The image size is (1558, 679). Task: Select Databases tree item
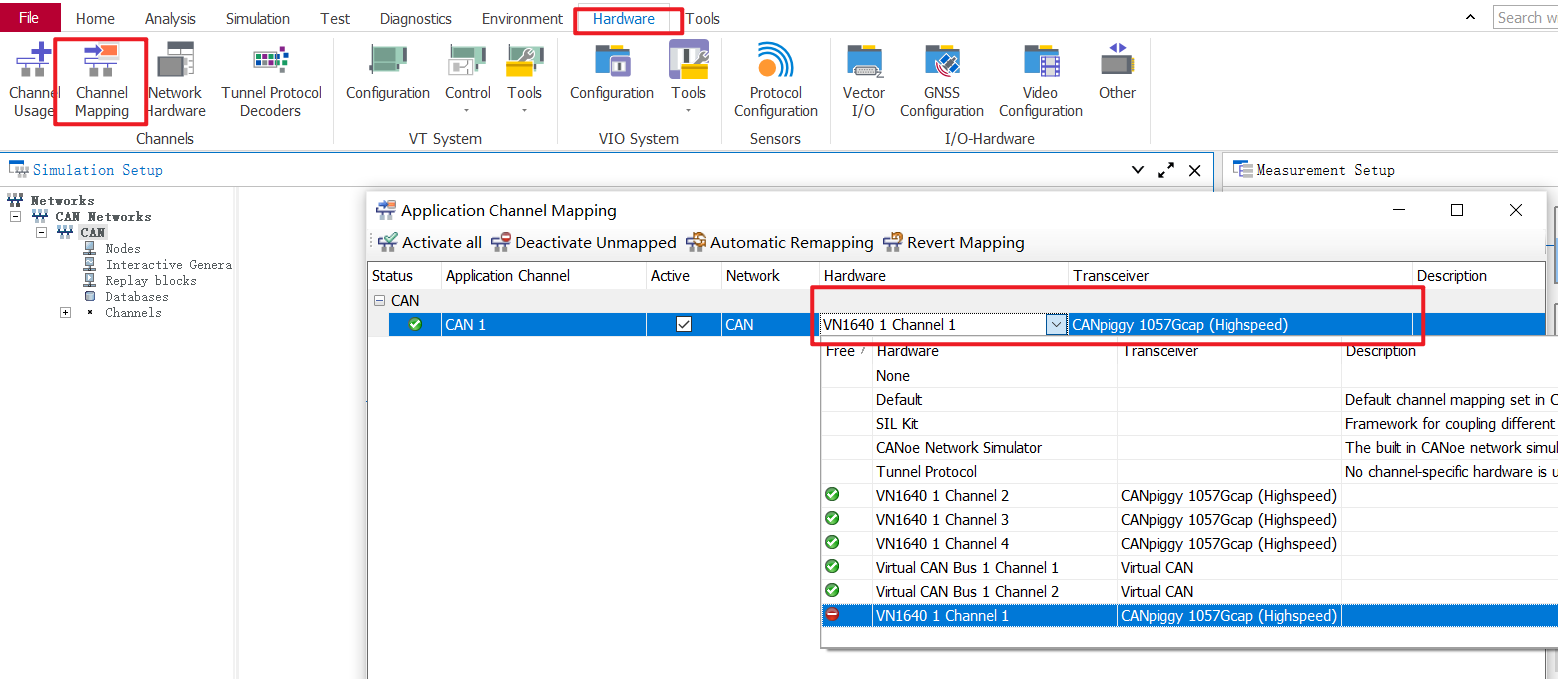[137, 296]
